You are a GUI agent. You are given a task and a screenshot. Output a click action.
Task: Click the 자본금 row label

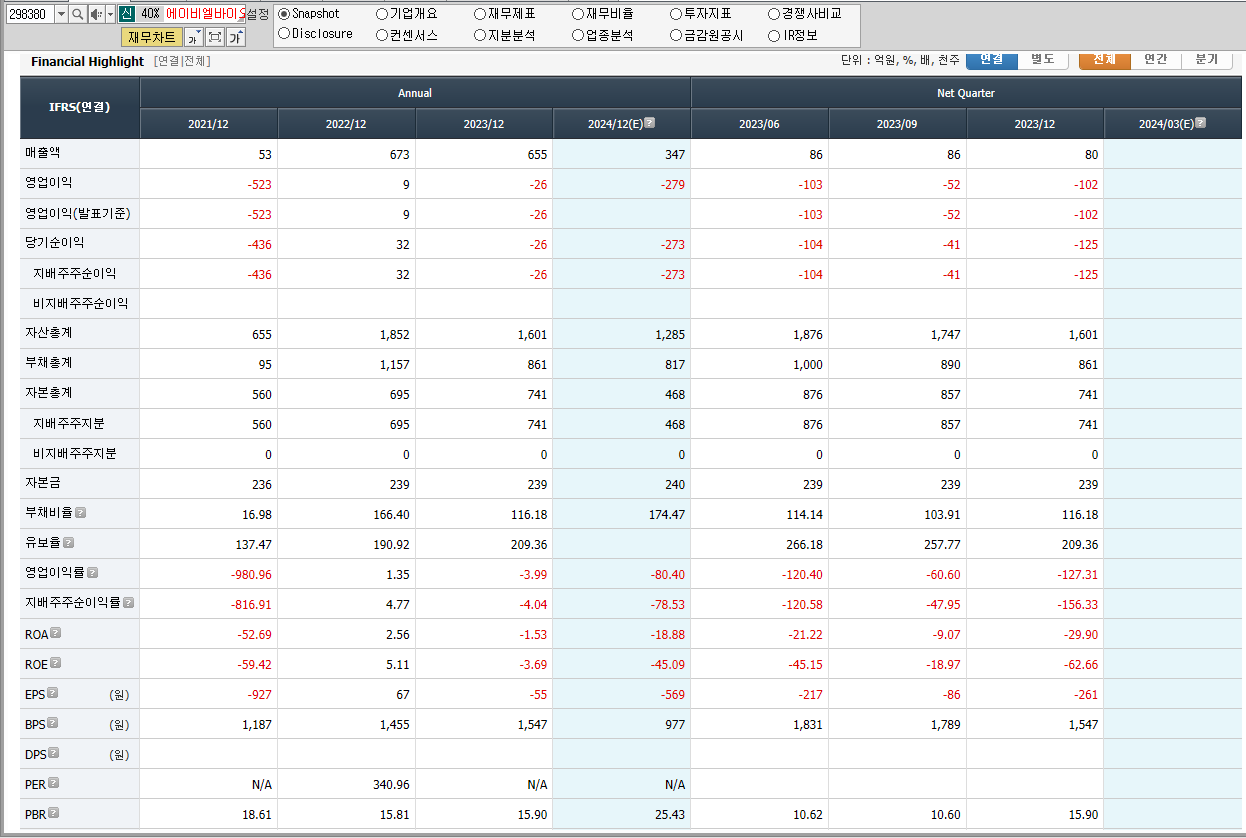point(43,483)
